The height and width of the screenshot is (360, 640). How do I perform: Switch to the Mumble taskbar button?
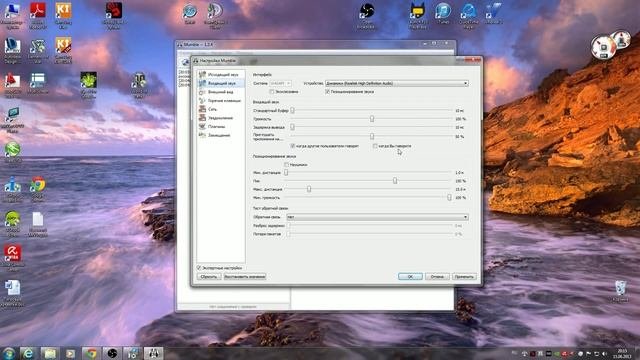(x=153, y=353)
